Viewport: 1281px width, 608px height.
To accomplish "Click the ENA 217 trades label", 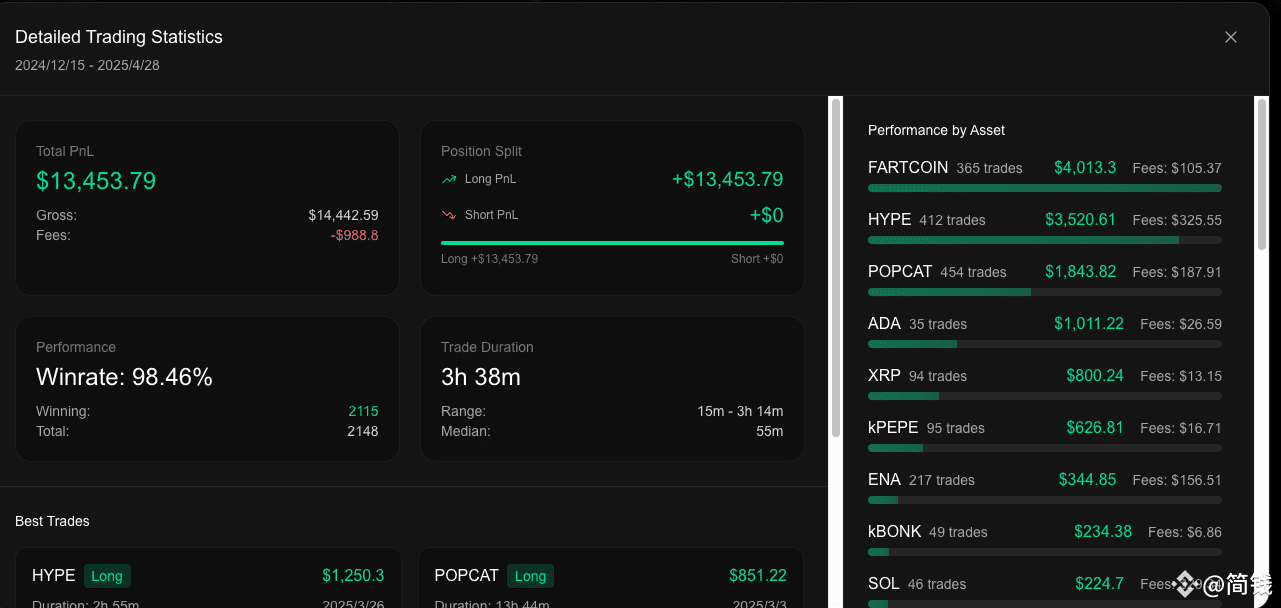I will pos(942,480).
